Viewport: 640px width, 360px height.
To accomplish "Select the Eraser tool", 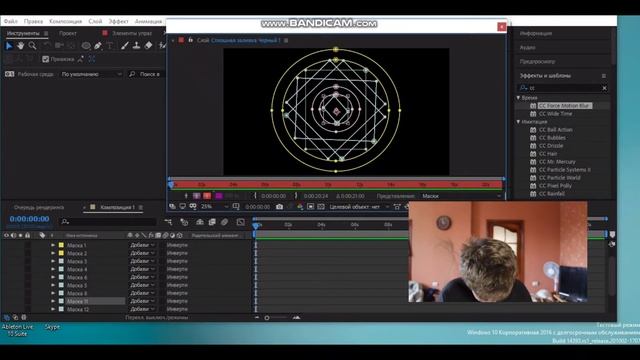I will click(x=148, y=46).
